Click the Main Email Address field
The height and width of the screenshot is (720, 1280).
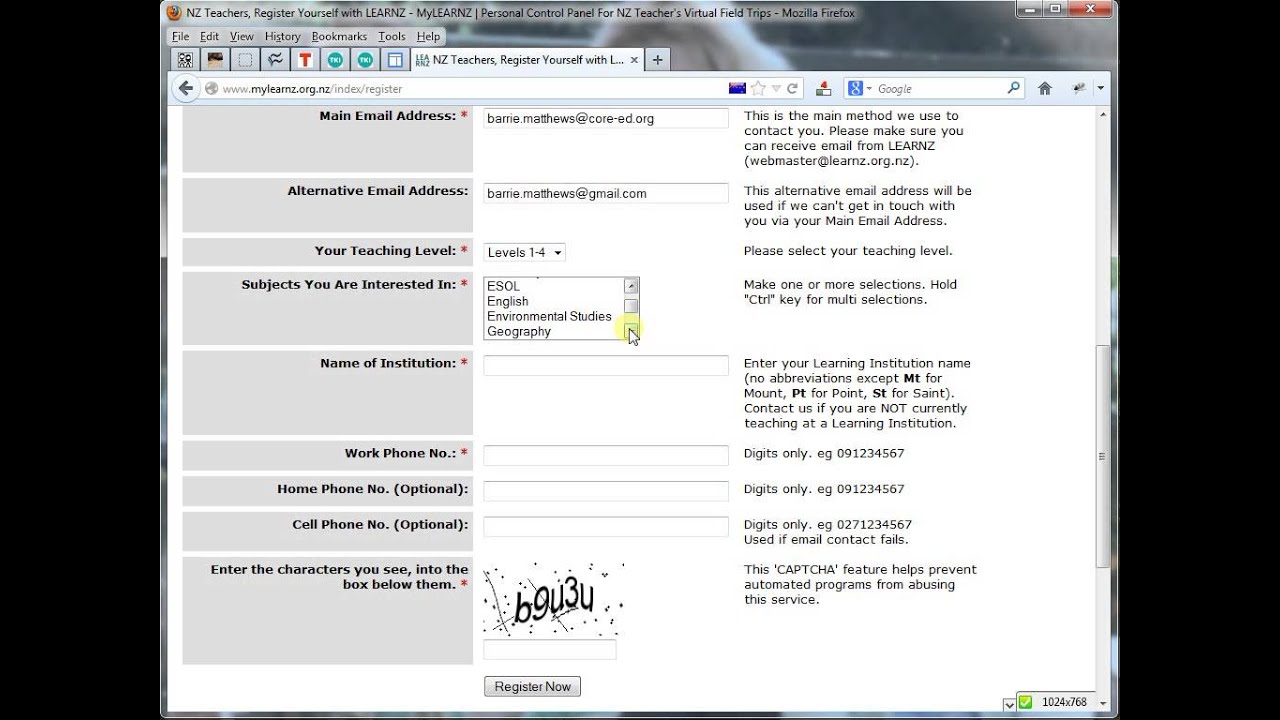point(606,118)
